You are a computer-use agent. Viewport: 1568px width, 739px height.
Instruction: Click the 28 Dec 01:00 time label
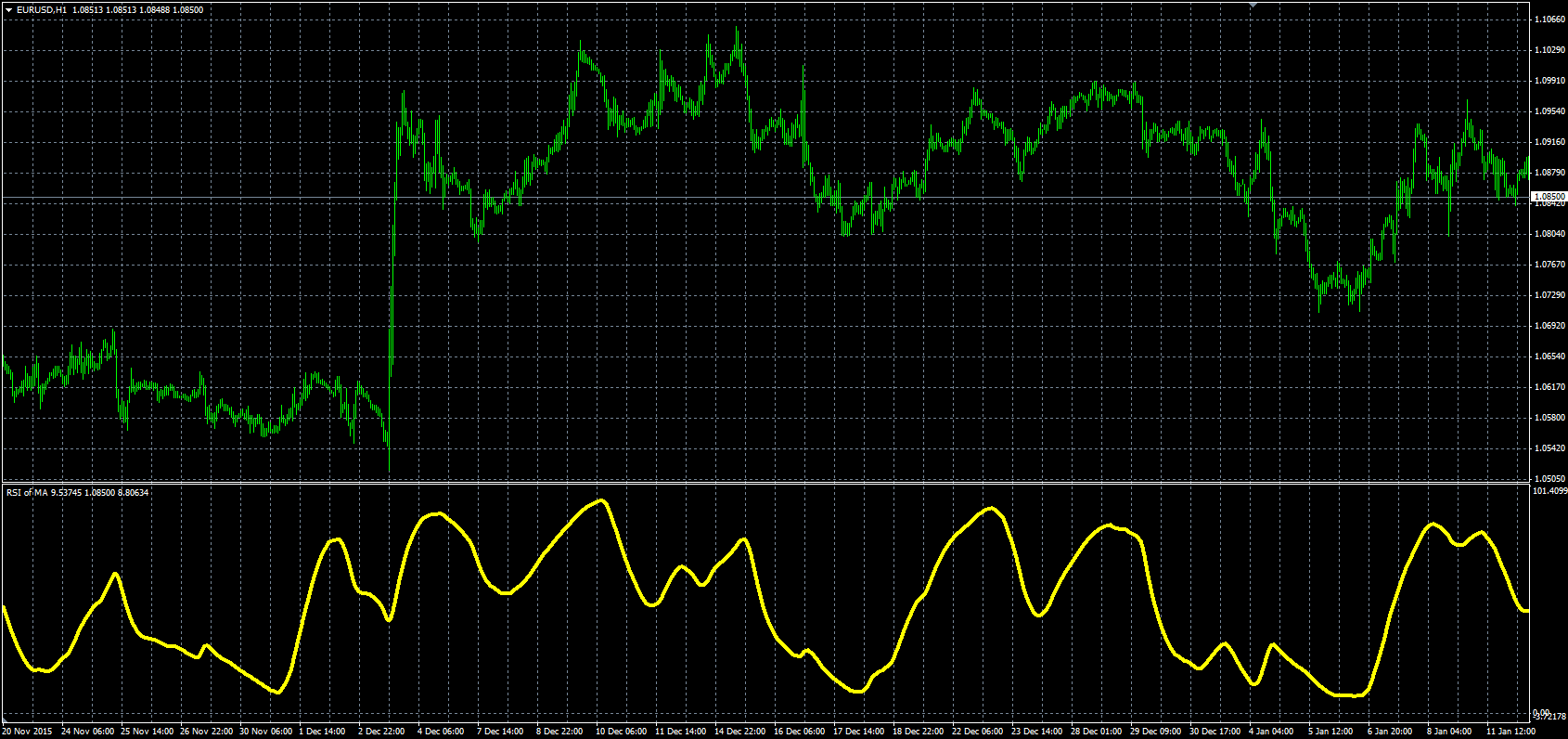(1097, 732)
